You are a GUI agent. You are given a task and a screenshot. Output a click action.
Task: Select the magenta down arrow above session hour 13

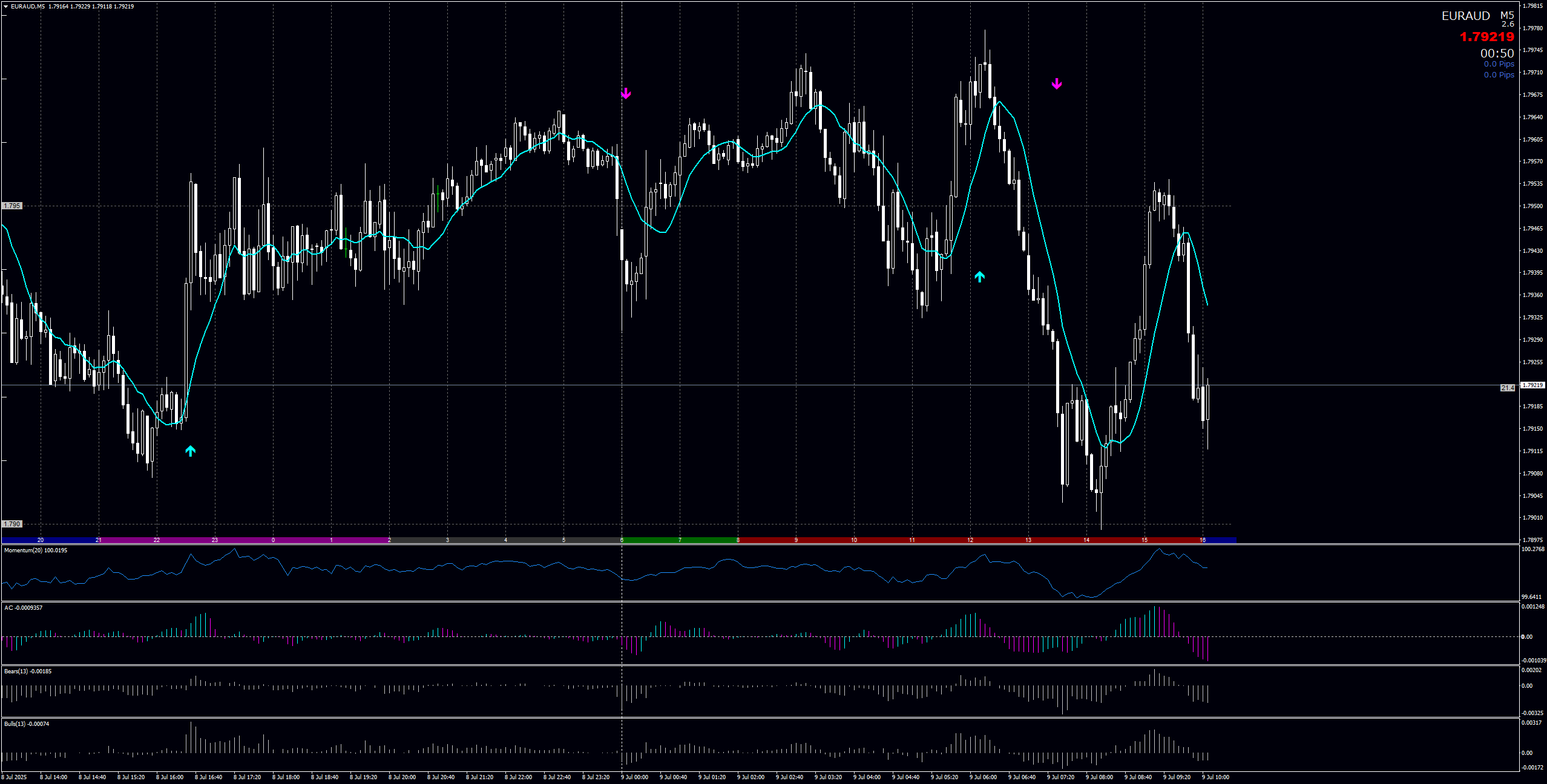pos(1056,83)
